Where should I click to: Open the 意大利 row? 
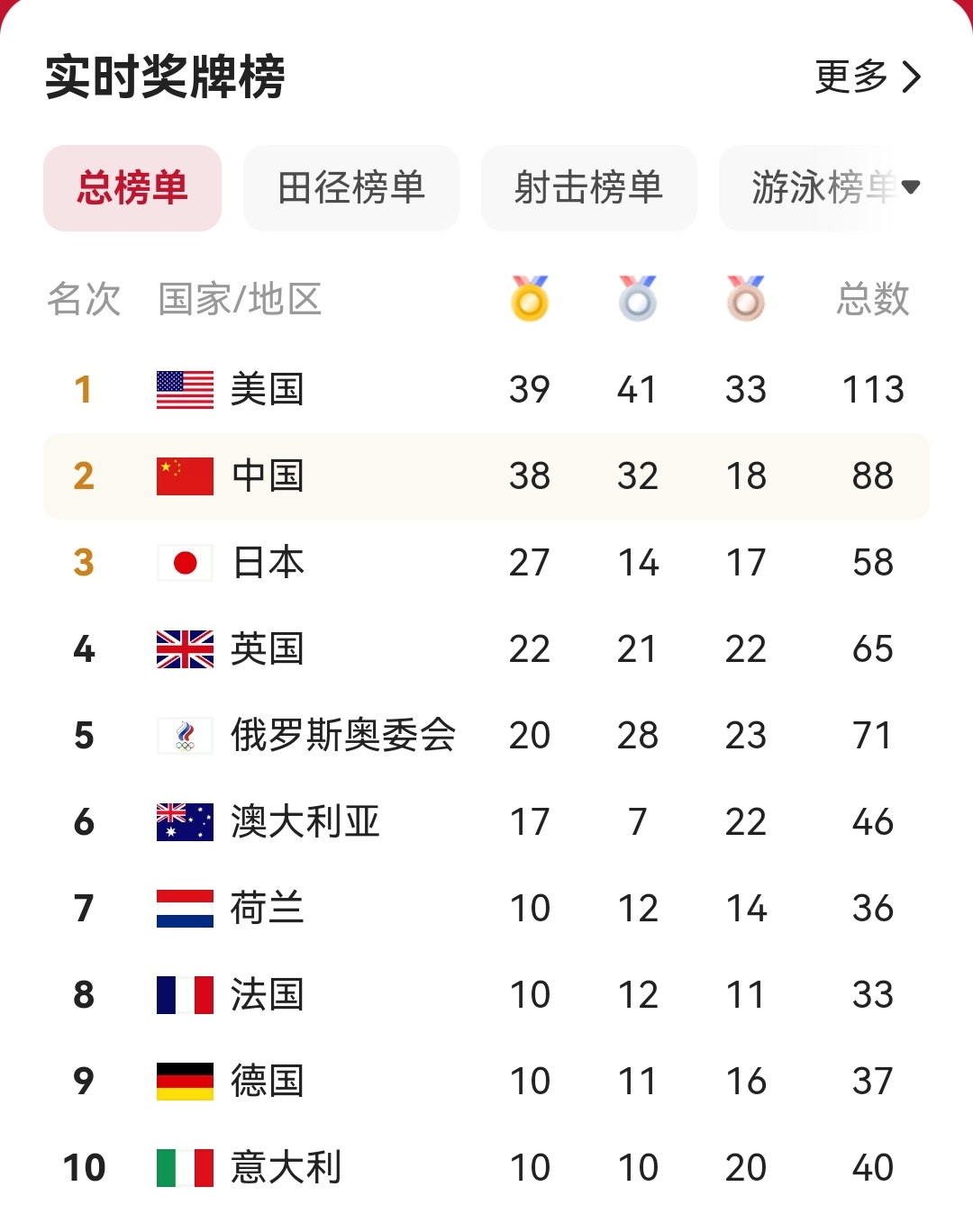point(486,1168)
